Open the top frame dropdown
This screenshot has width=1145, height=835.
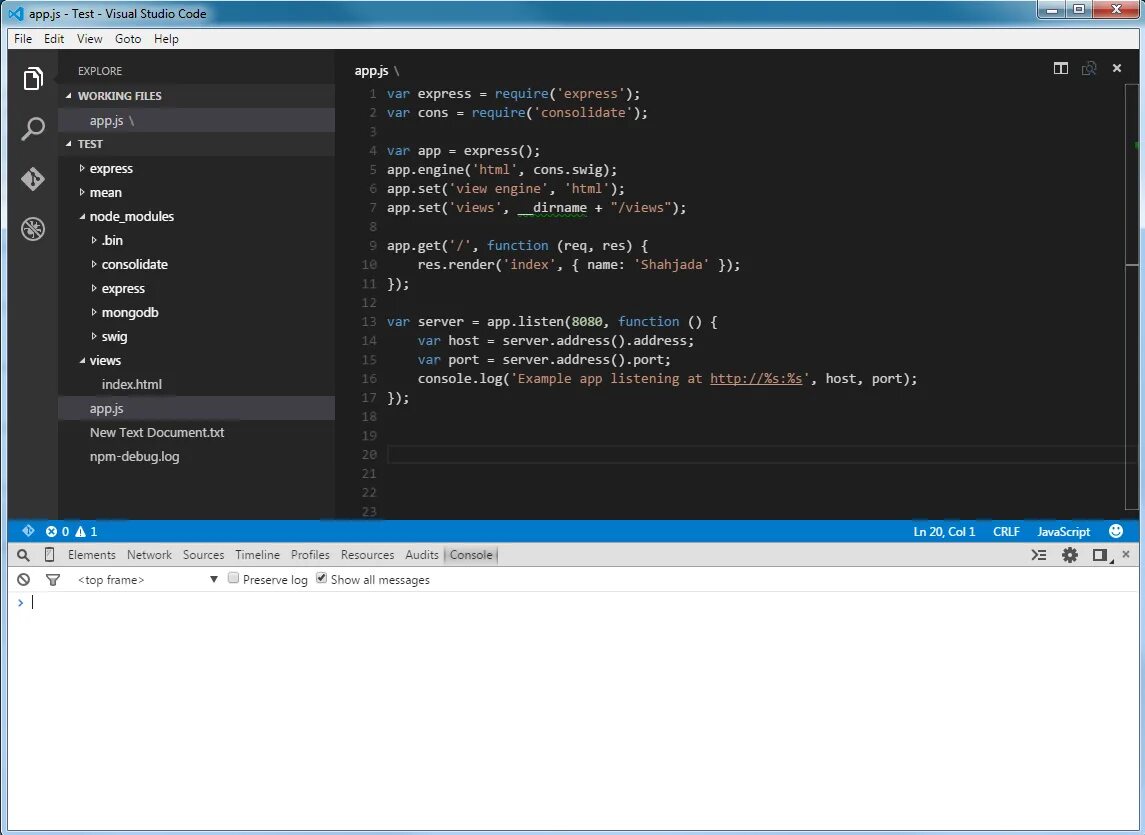point(148,579)
